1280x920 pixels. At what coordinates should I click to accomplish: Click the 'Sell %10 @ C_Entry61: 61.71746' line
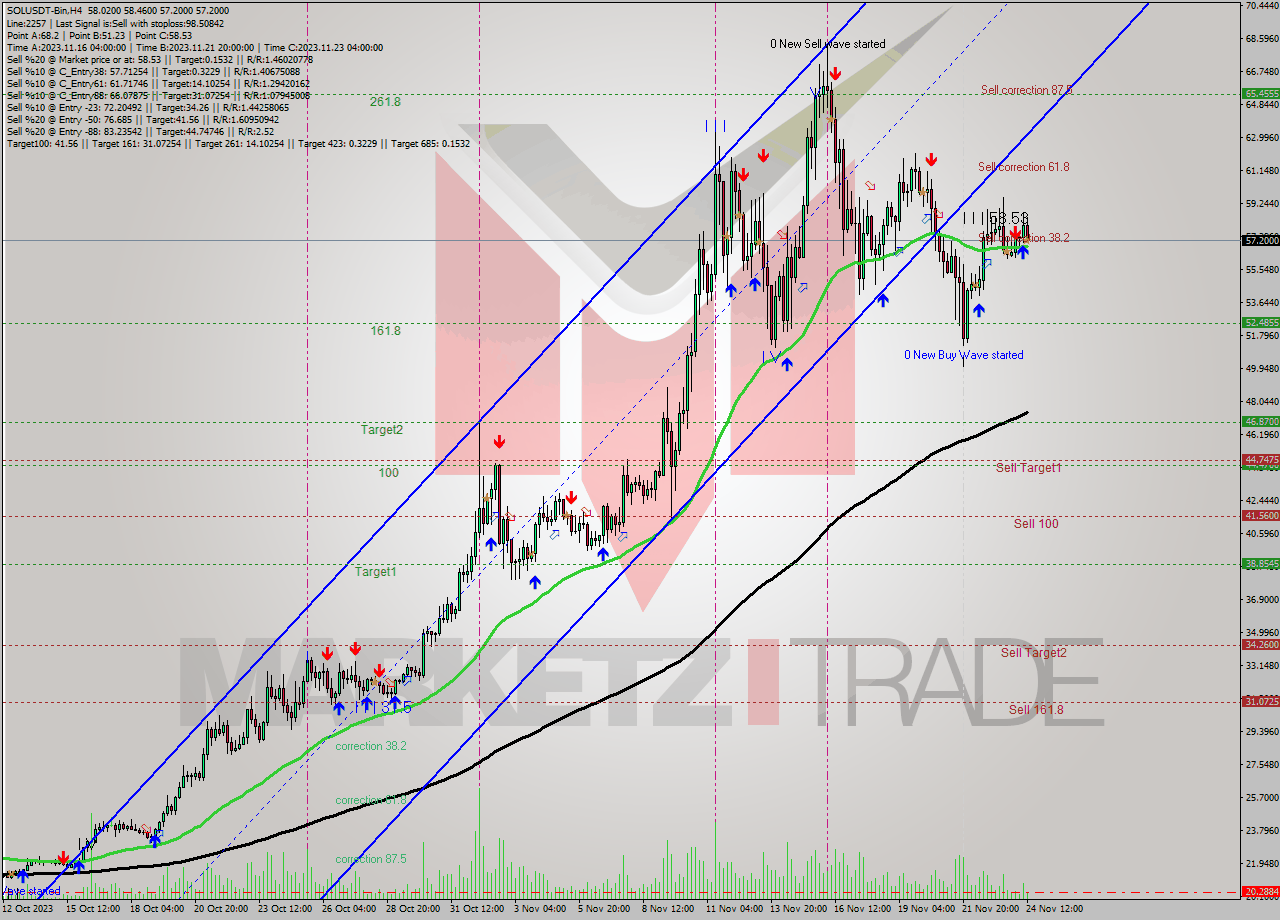click(x=158, y=84)
